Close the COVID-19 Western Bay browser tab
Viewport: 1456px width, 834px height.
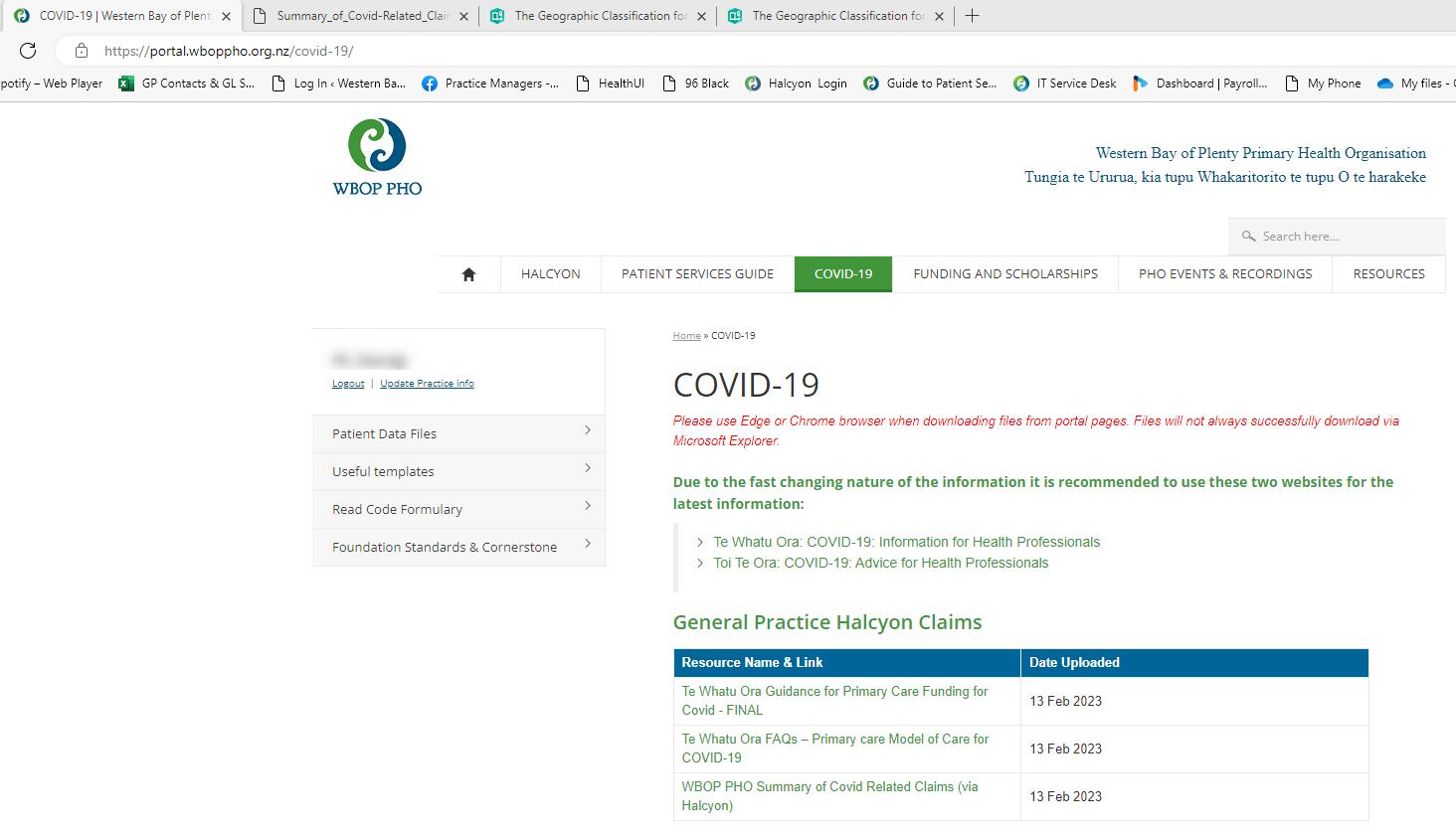point(226,16)
